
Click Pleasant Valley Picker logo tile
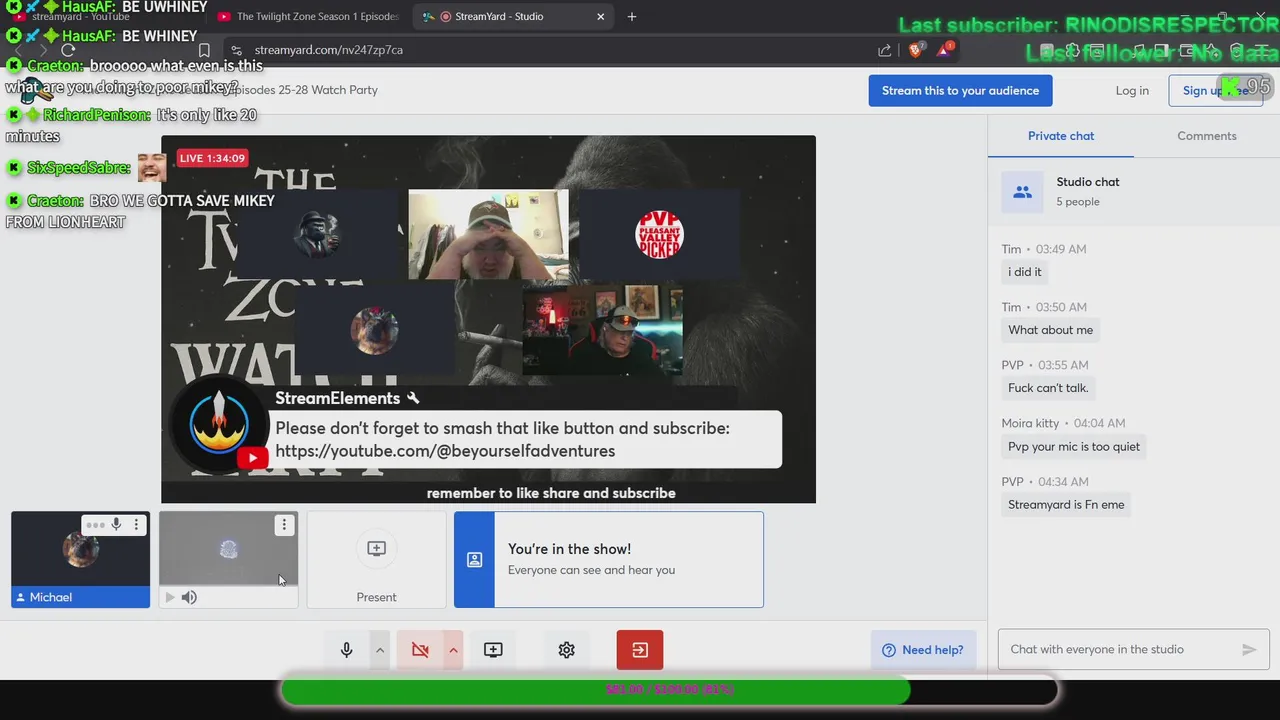tap(659, 235)
